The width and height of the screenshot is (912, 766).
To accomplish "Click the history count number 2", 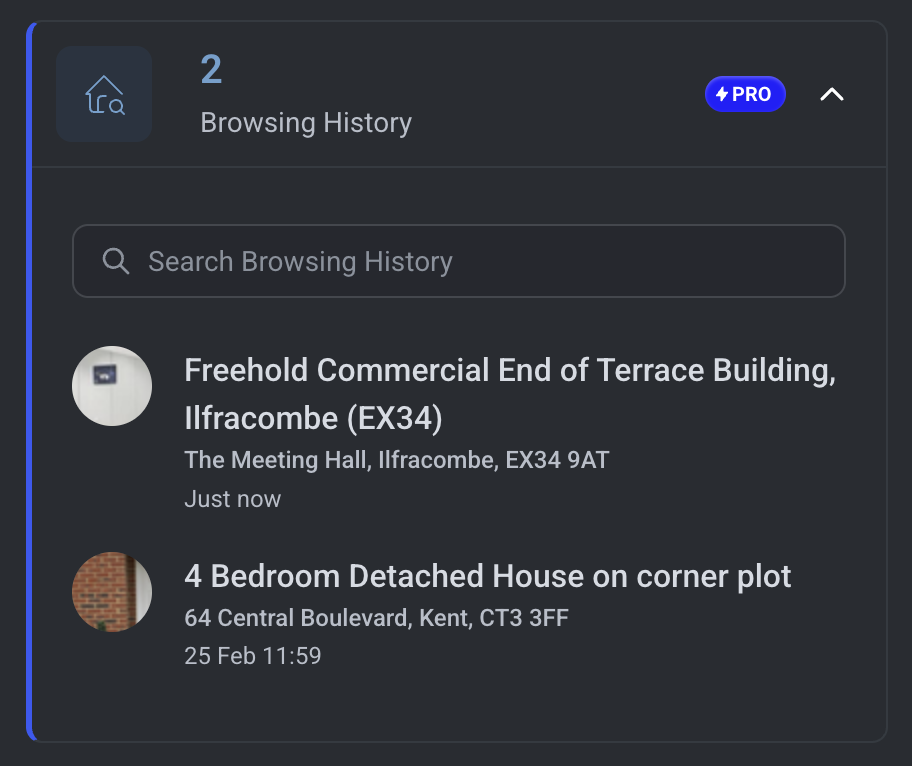I will (x=211, y=70).
